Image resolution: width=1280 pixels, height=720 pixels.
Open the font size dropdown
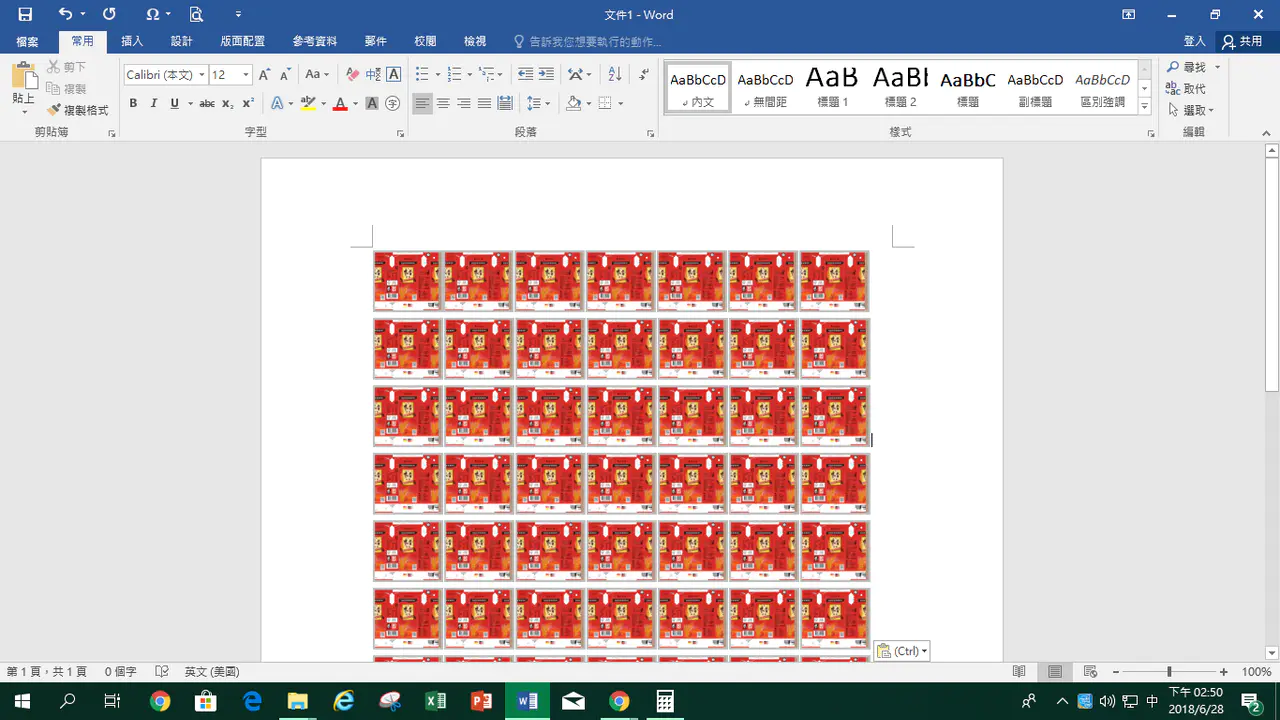(246, 75)
